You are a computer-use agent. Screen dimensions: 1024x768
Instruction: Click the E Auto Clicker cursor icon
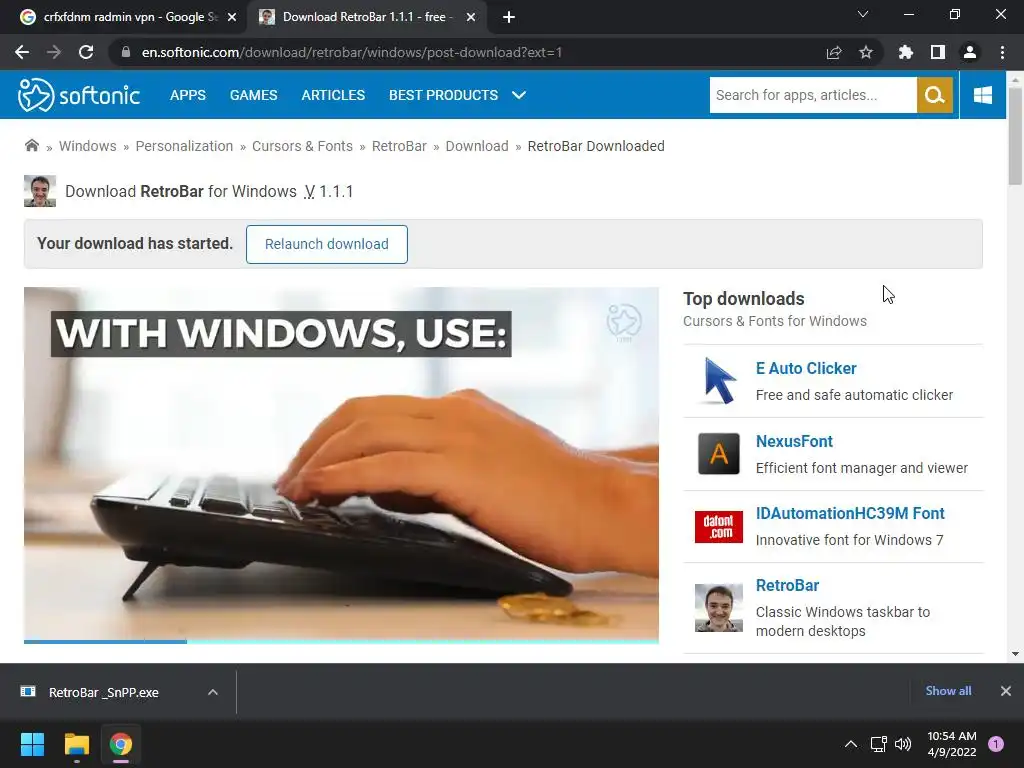[719, 381]
